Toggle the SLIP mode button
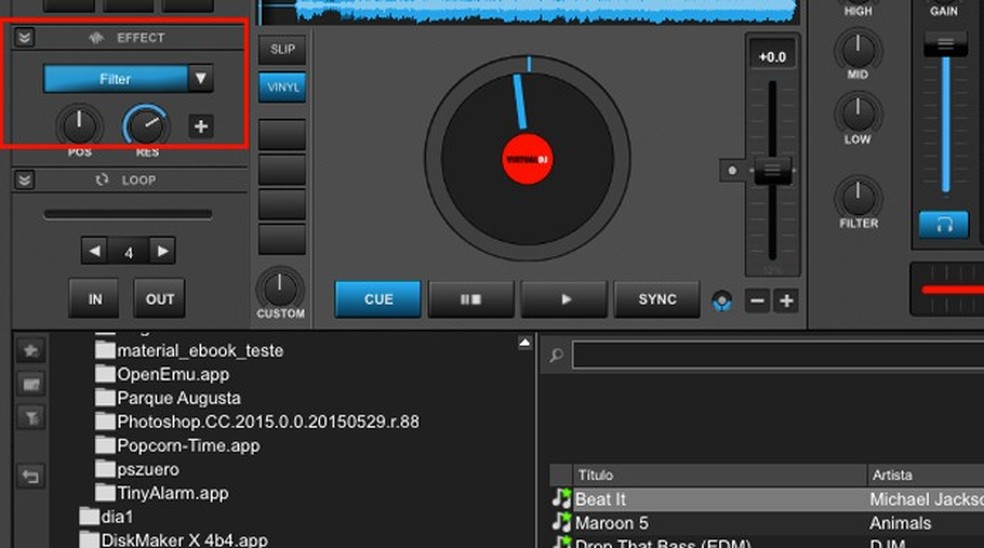 (282, 49)
